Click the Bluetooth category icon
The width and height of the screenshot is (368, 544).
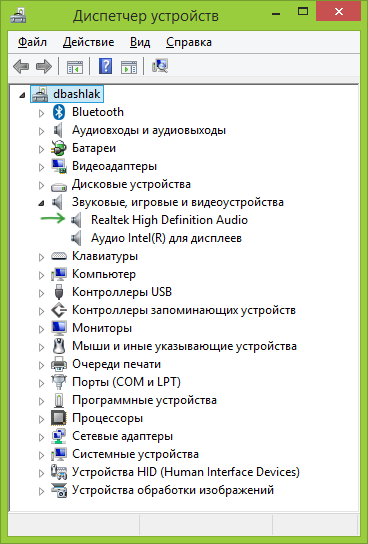pos(59,112)
